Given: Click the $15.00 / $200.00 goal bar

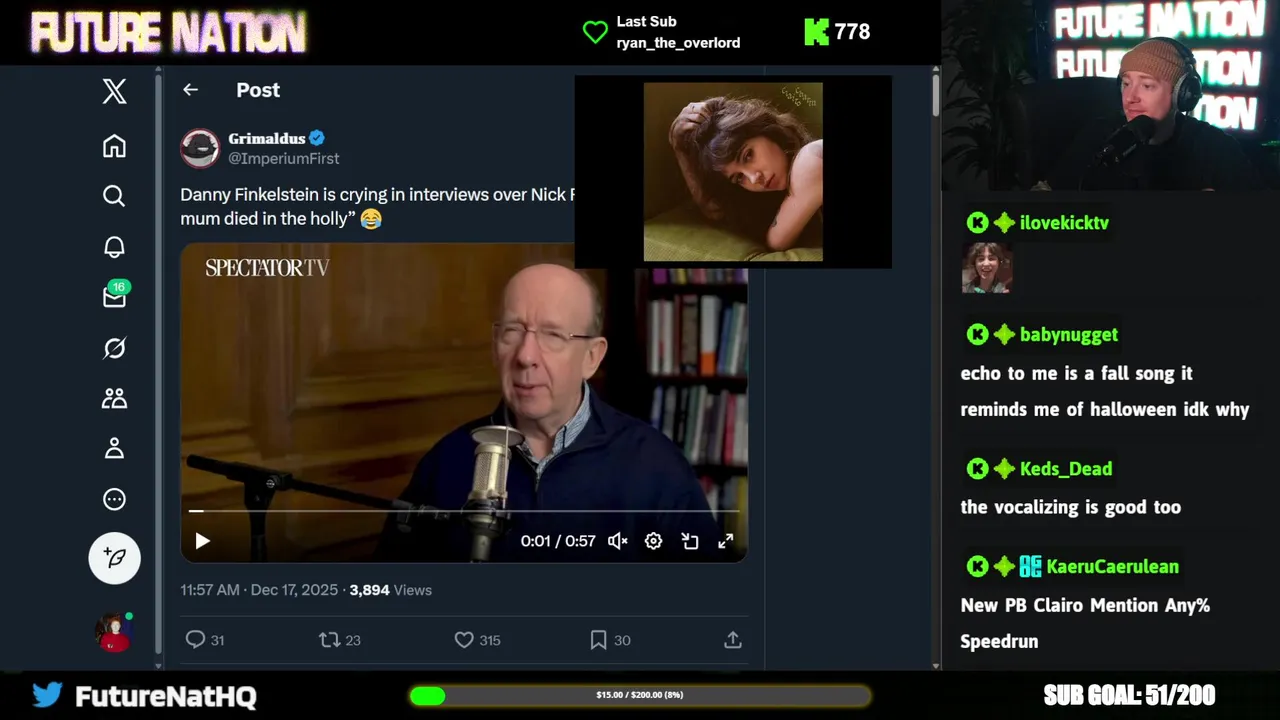Looking at the screenshot, I should (x=640, y=695).
